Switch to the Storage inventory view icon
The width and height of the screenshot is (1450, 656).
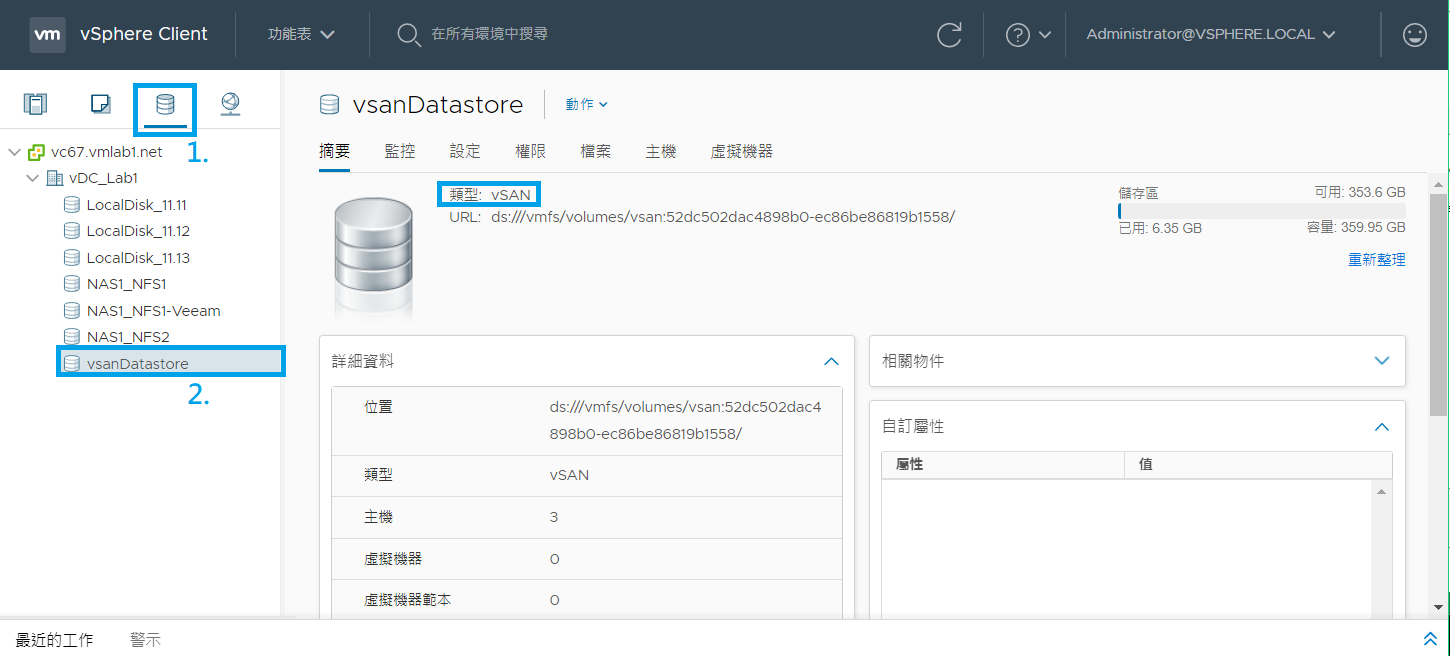pos(164,103)
